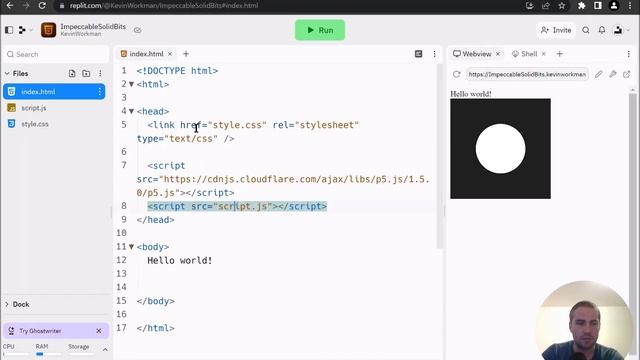Click the privacy eye icon beside repl name

pos(138,30)
